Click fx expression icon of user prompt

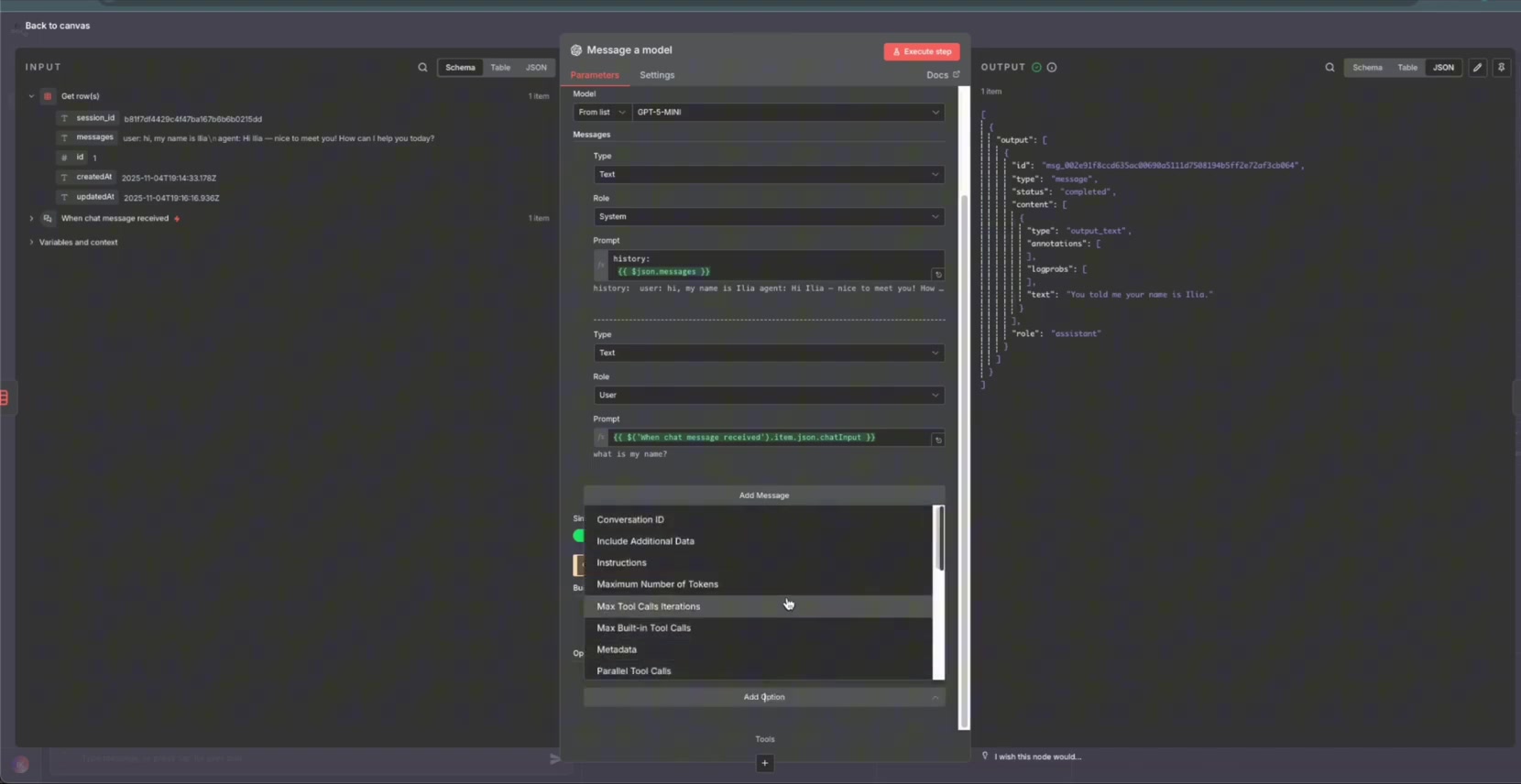[x=601, y=438]
